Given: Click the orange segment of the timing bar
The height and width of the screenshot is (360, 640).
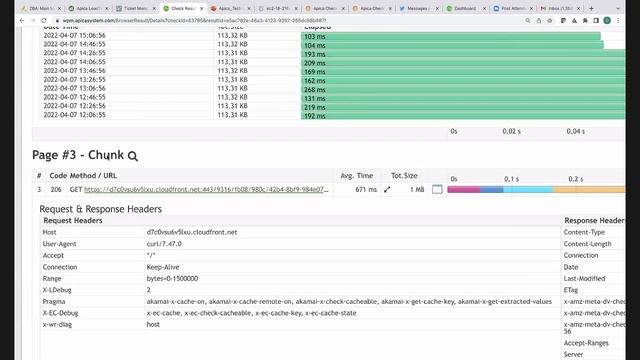Looking at the screenshot, I should (x=589, y=189).
